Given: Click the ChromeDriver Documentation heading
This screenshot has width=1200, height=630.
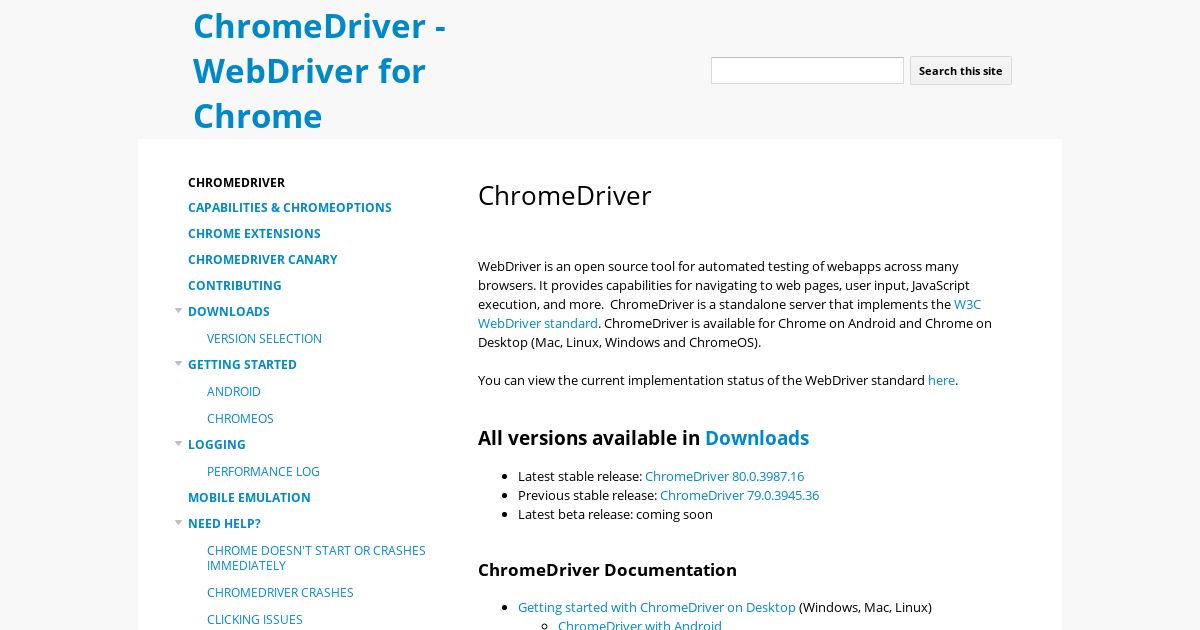Looking at the screenshot, I should (607, 570).
